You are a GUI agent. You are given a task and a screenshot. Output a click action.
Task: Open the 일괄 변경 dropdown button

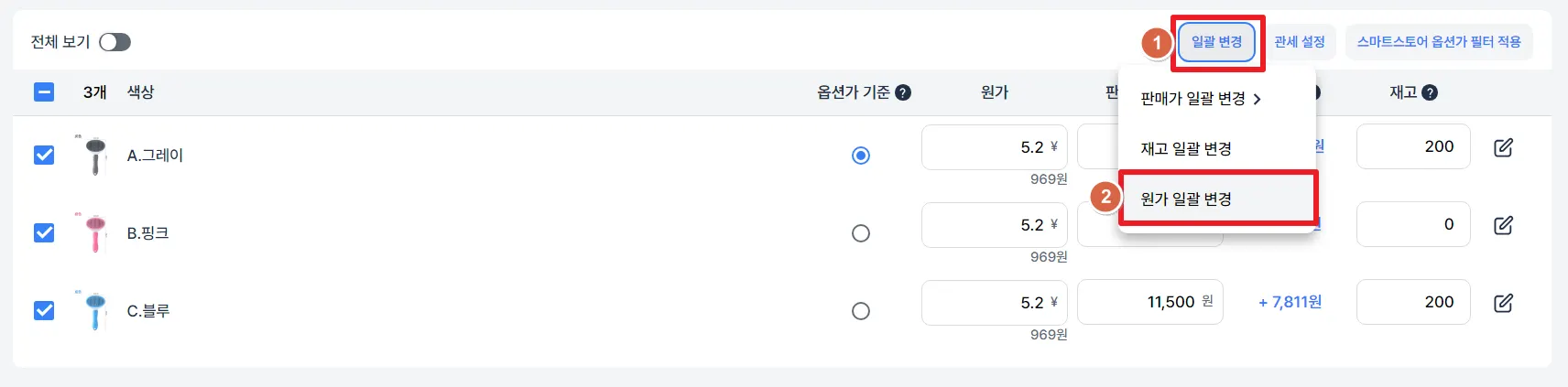[1216, 42]
